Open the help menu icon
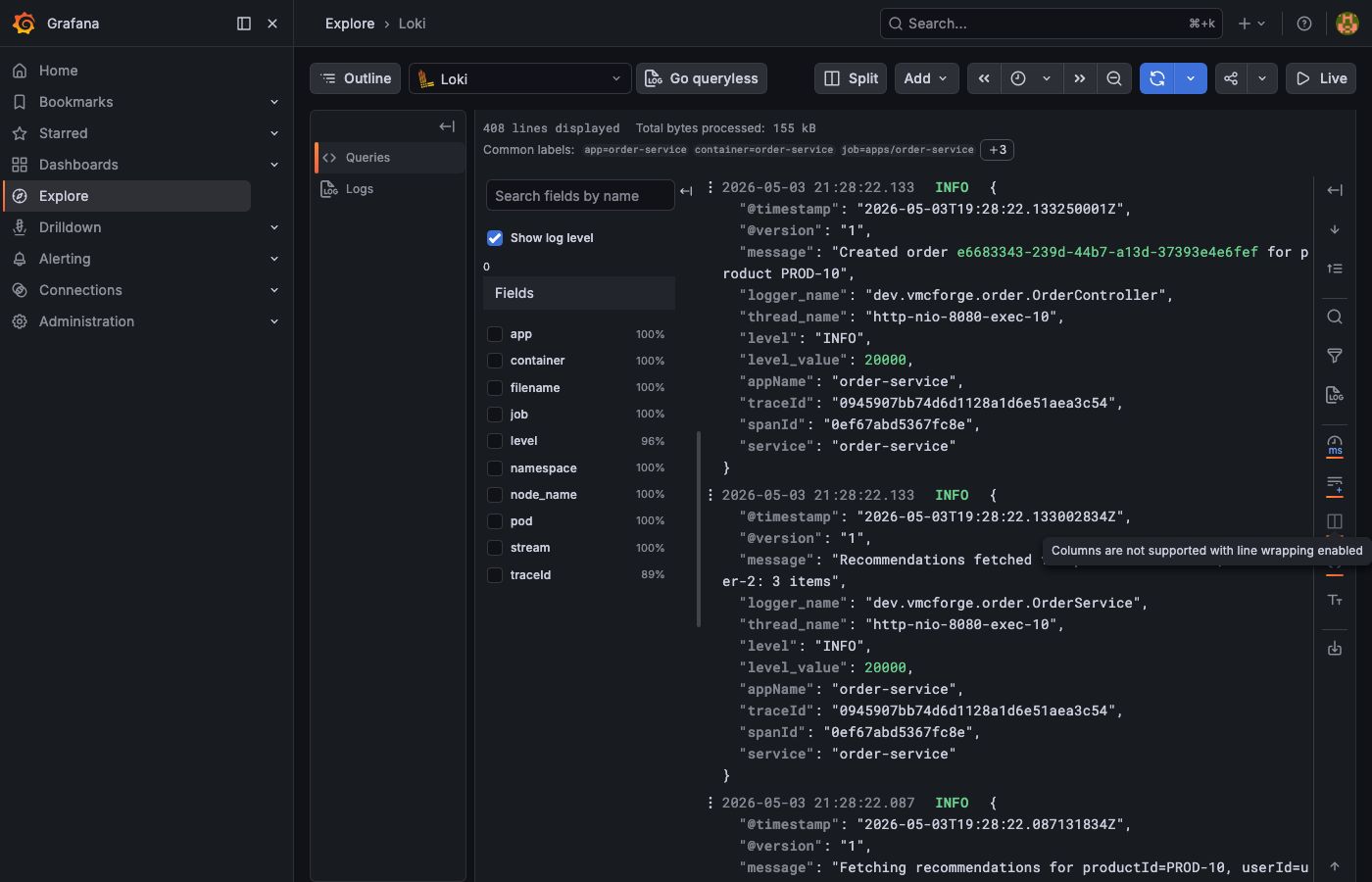Screen dimensions: 1372x882 1304,24
